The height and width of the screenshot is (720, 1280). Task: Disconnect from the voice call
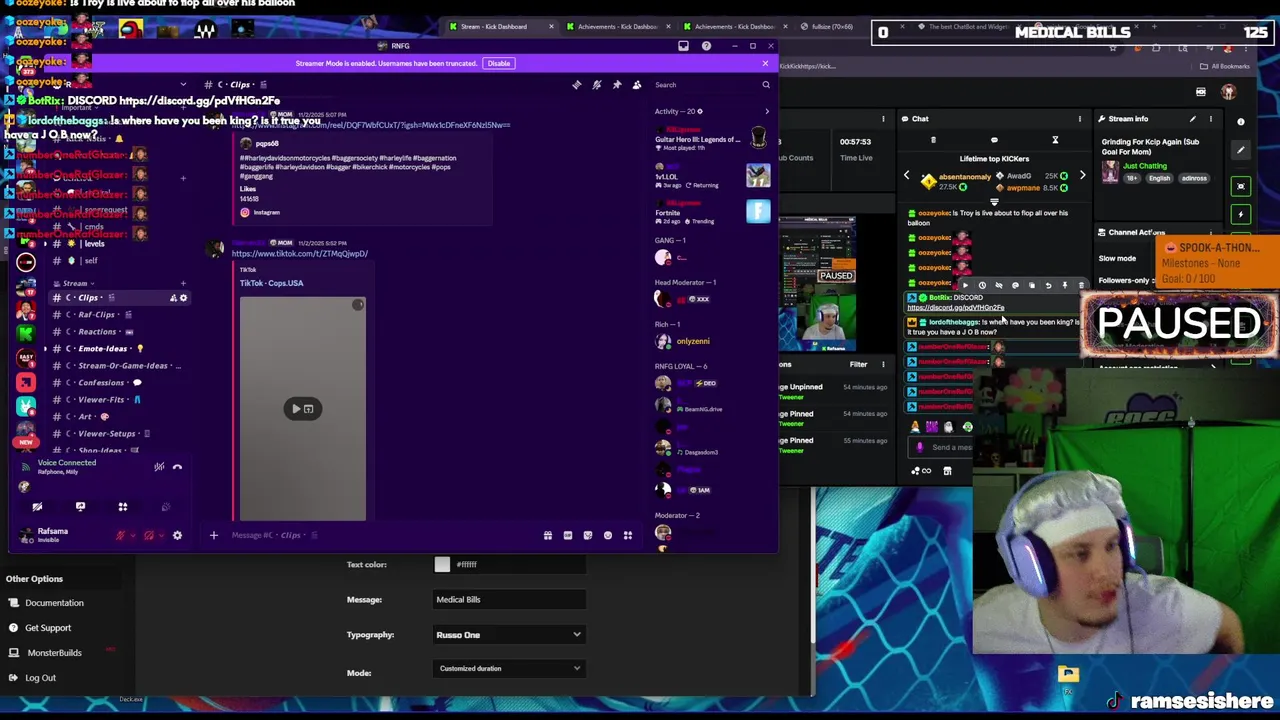point(177,467)
